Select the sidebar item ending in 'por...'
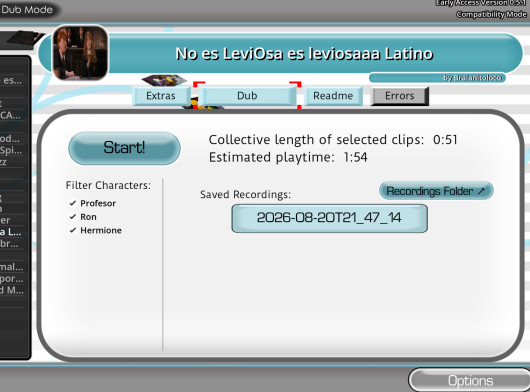530x392 pixels. 12,279
